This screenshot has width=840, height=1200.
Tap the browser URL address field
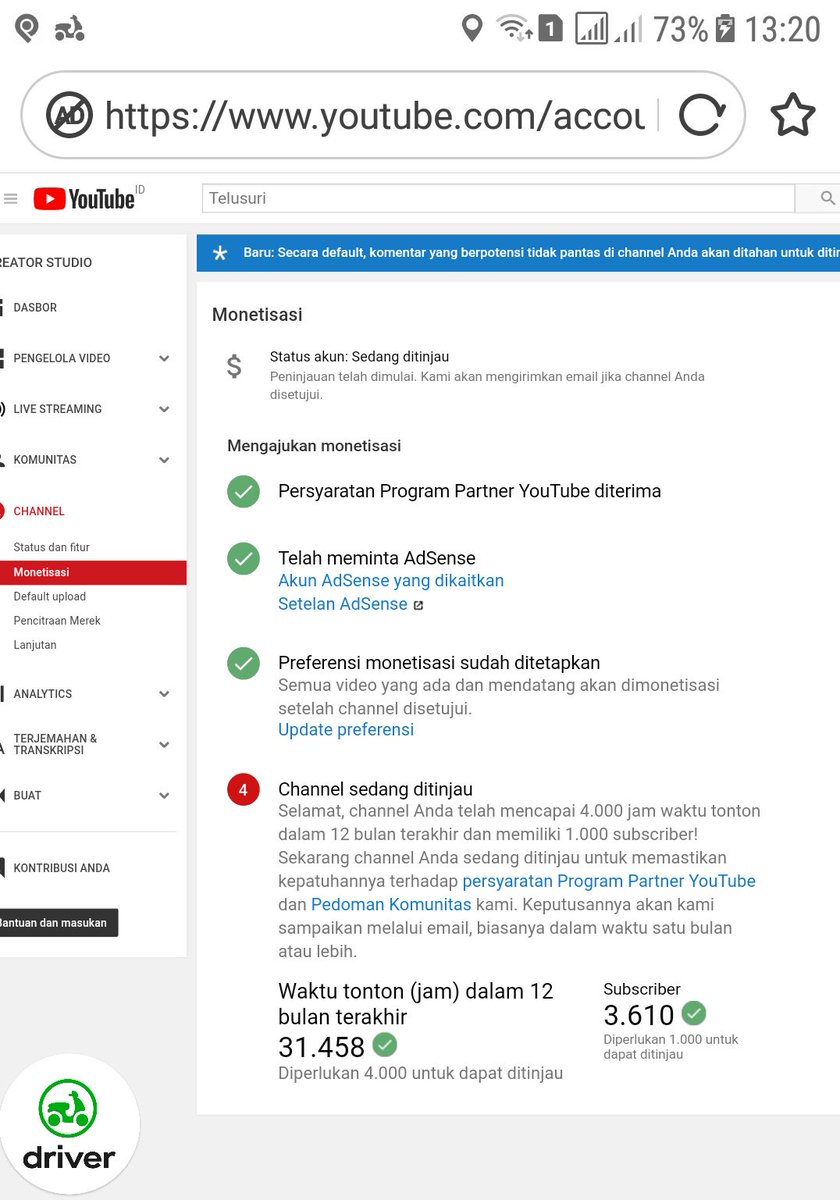[x=374, y=116]
